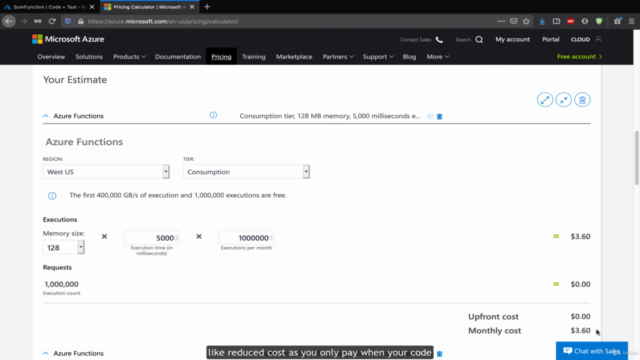Open the Solutions nav item
Screen dimensions: 640x360
[89, 57]
